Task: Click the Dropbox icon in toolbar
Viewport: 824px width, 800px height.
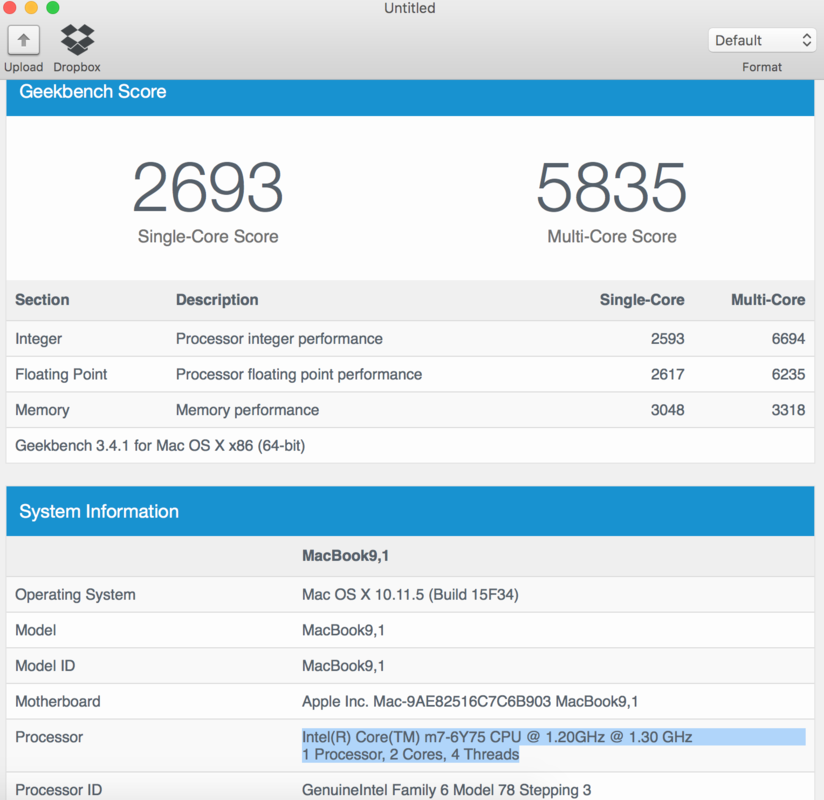Action: [77, 40]
